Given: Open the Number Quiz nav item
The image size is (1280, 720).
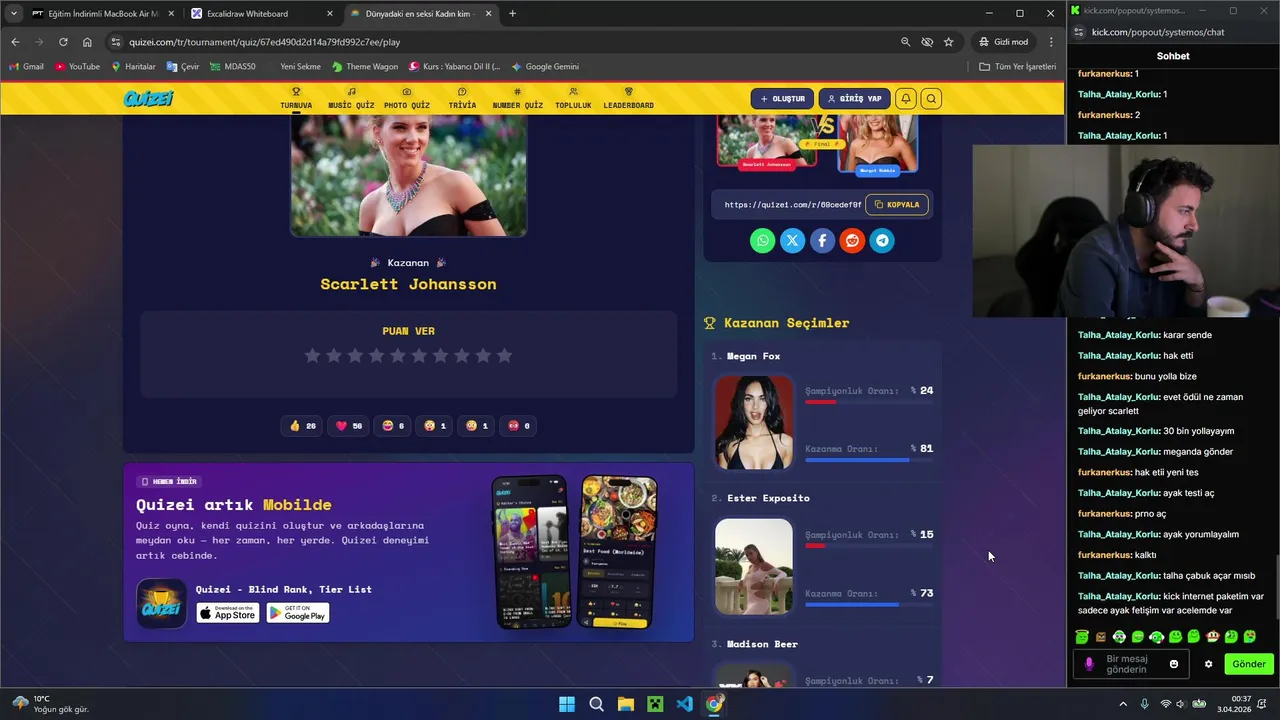Looking at the screenshot, I should coord(518,99).
